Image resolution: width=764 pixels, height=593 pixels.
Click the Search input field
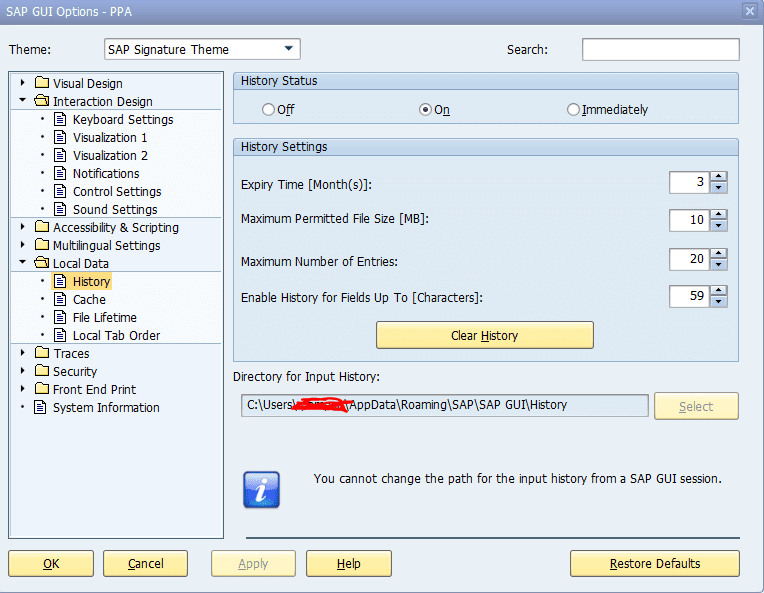[x=661, y=50]
